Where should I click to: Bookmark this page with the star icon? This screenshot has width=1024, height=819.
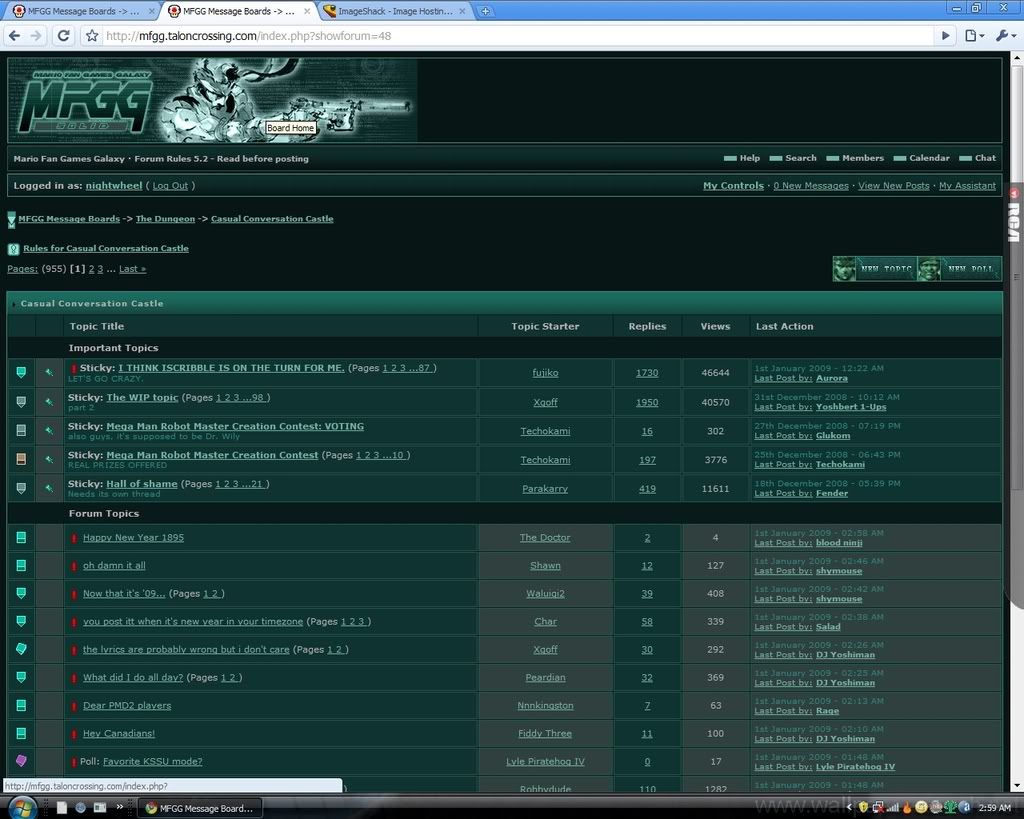[x=92, y=36]
